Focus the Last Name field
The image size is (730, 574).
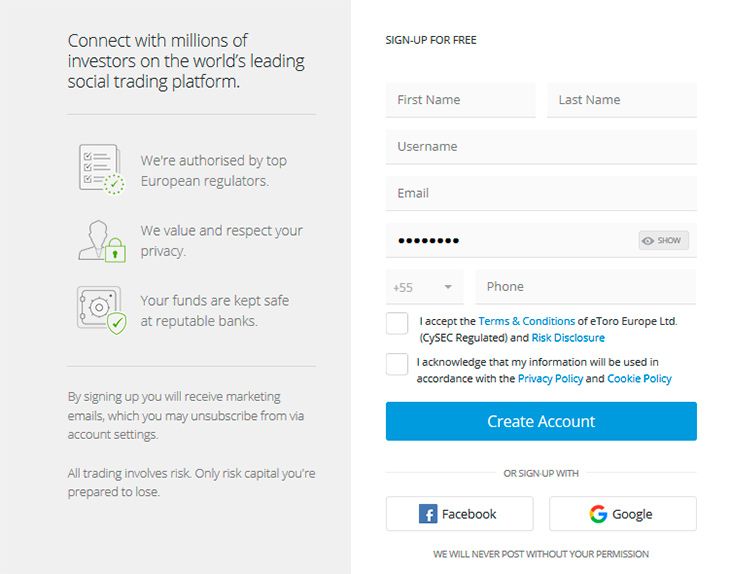tap(622, 100)
